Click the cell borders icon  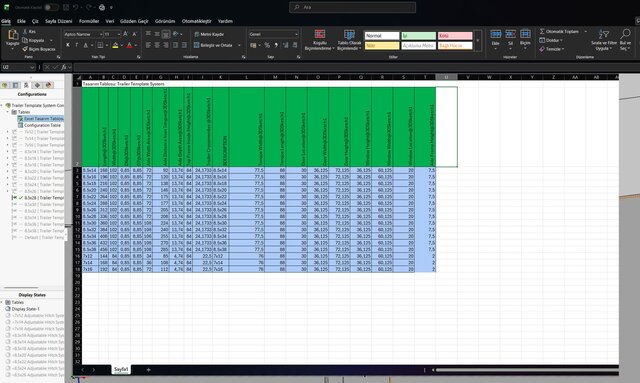100,45
